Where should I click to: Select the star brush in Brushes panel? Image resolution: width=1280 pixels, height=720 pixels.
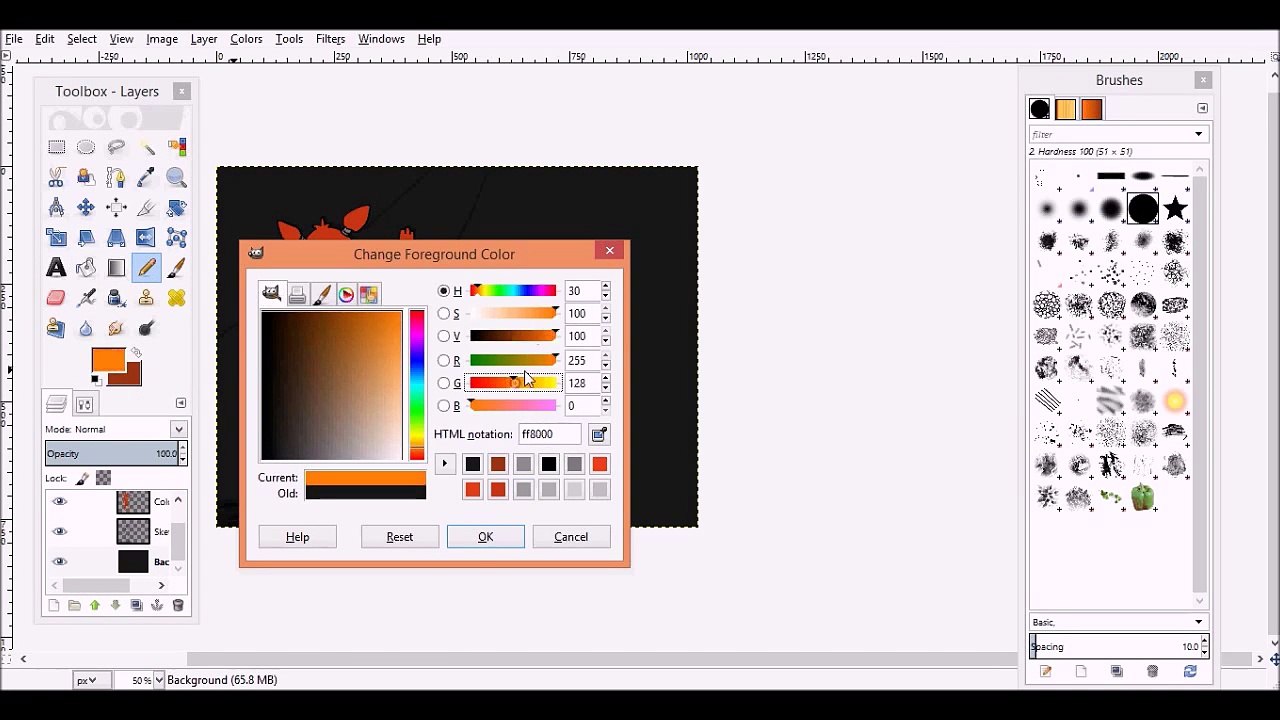[x=1175, y=209]
